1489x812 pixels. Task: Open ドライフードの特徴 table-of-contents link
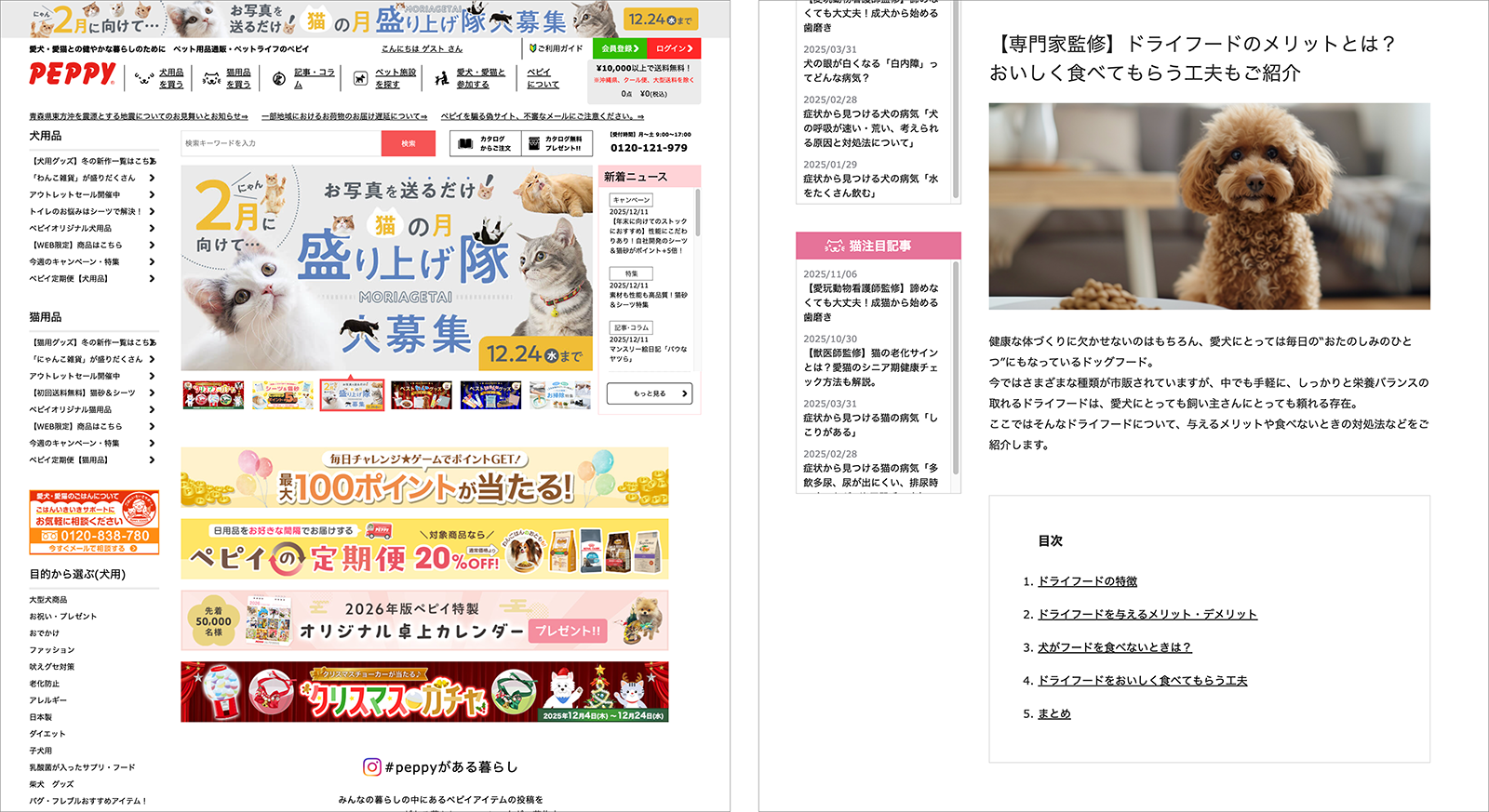tap(1087, 581)
